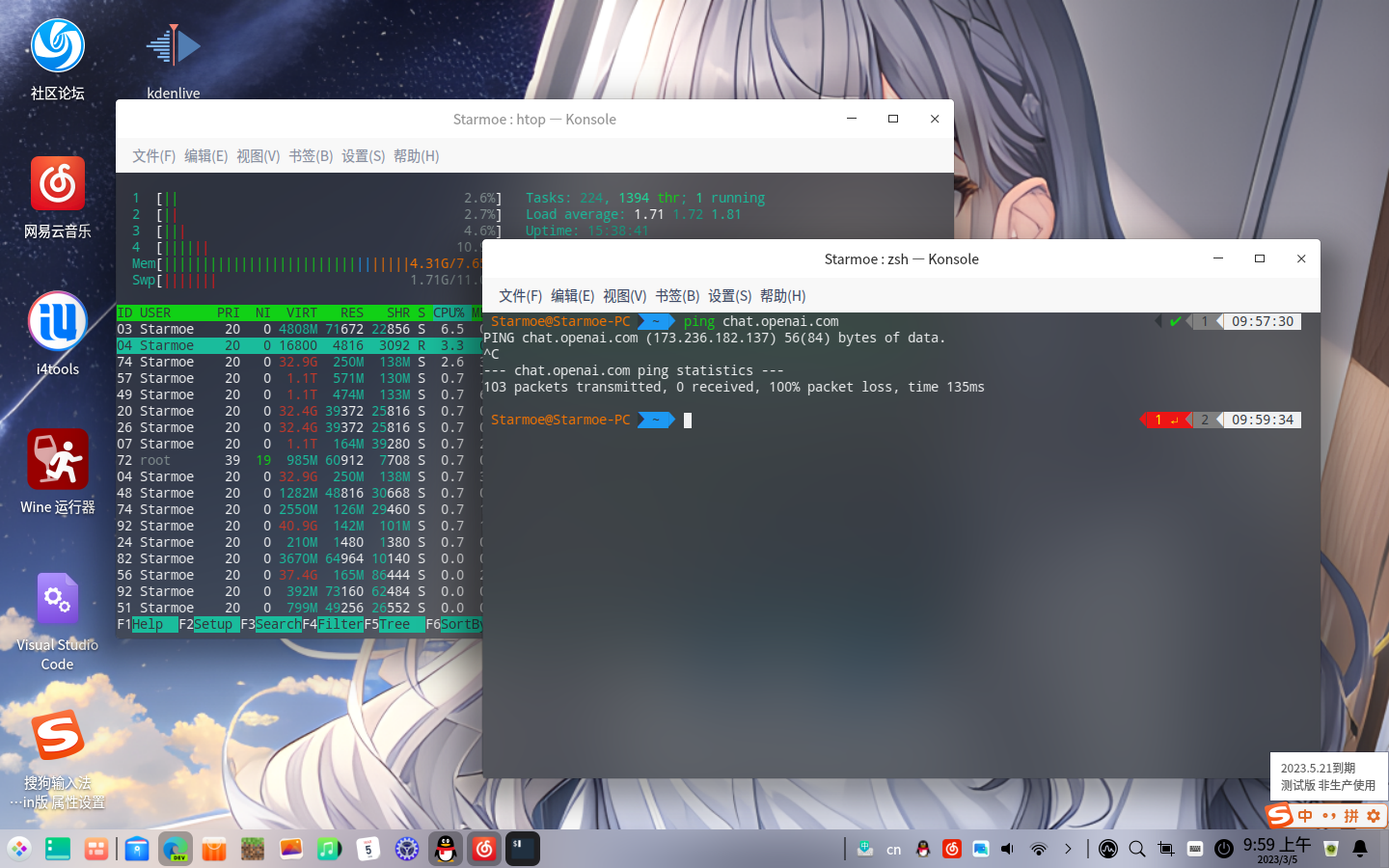Image resolution: width=1389 pixels, height=868 pixels.
Task: Open 设置(S) menu in the zsh window
Action: tap(729, 296)
